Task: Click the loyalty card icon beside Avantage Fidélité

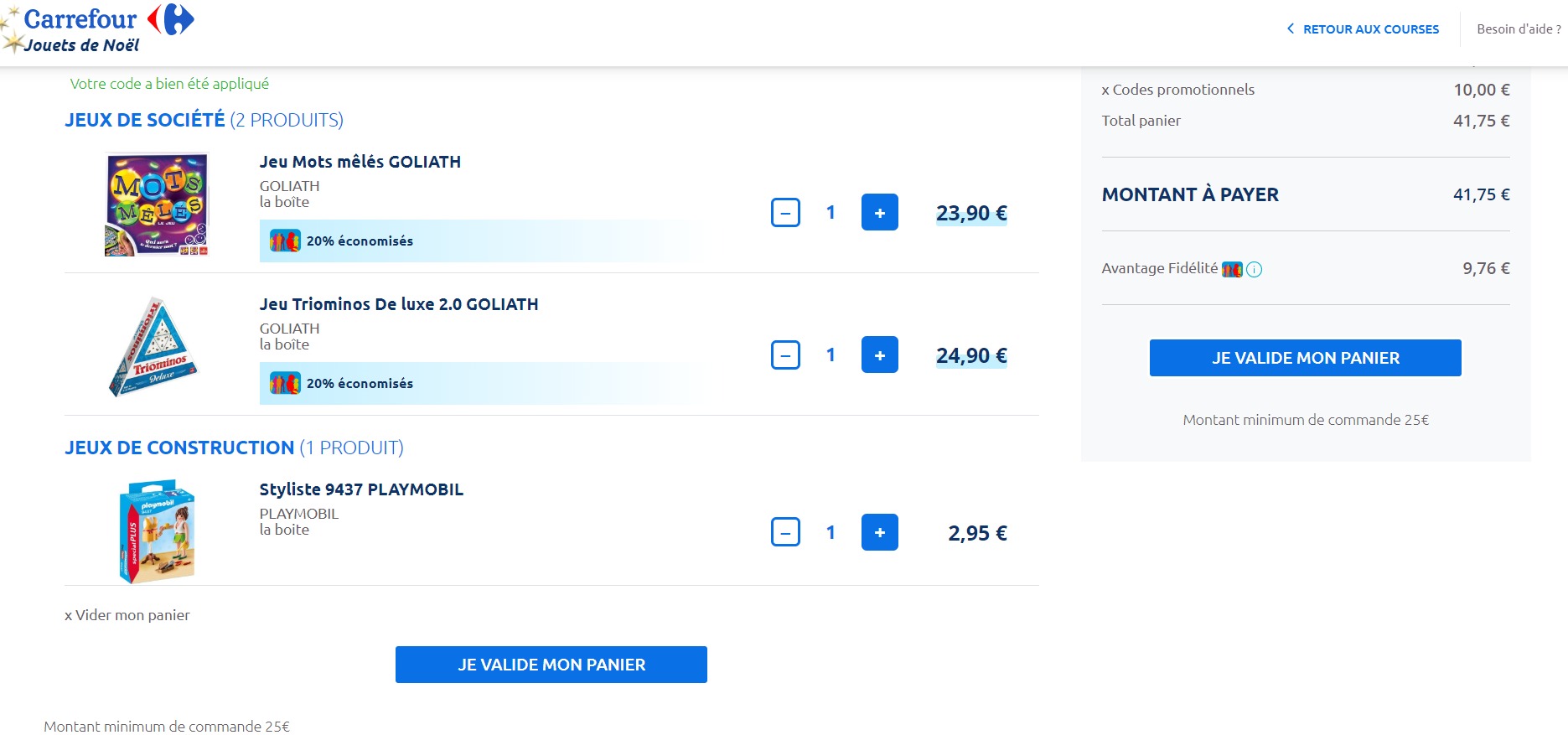Action: [1231, 269]
